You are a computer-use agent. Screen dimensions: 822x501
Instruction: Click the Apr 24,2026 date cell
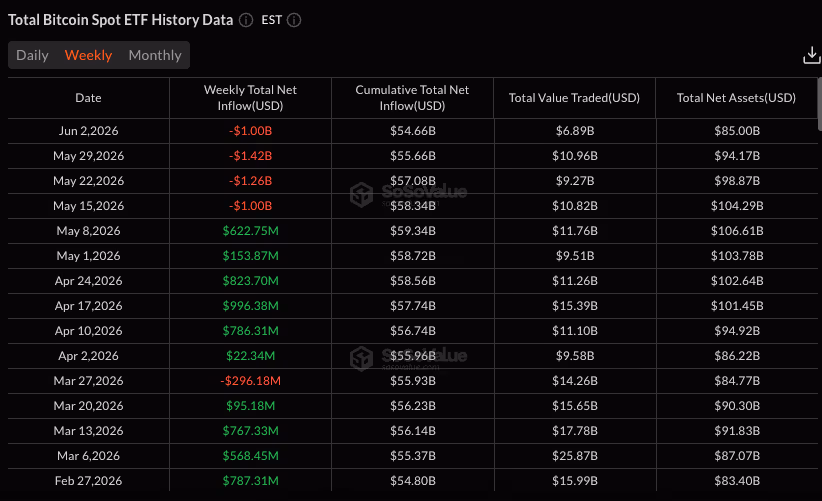(x=89, y=281)
